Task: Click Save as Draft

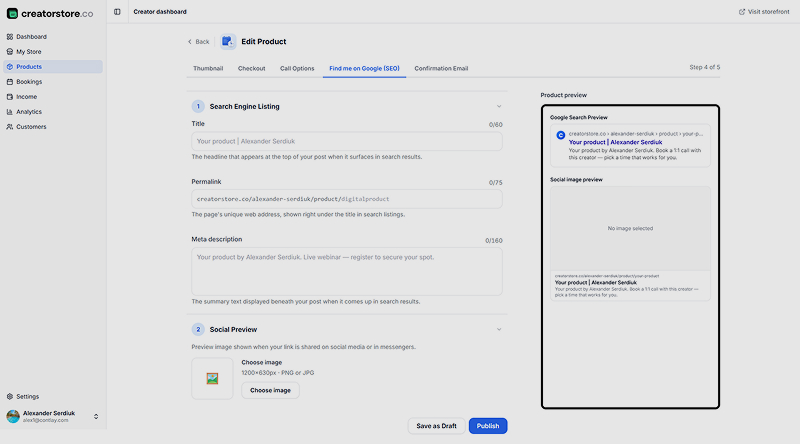Action: 436,426
